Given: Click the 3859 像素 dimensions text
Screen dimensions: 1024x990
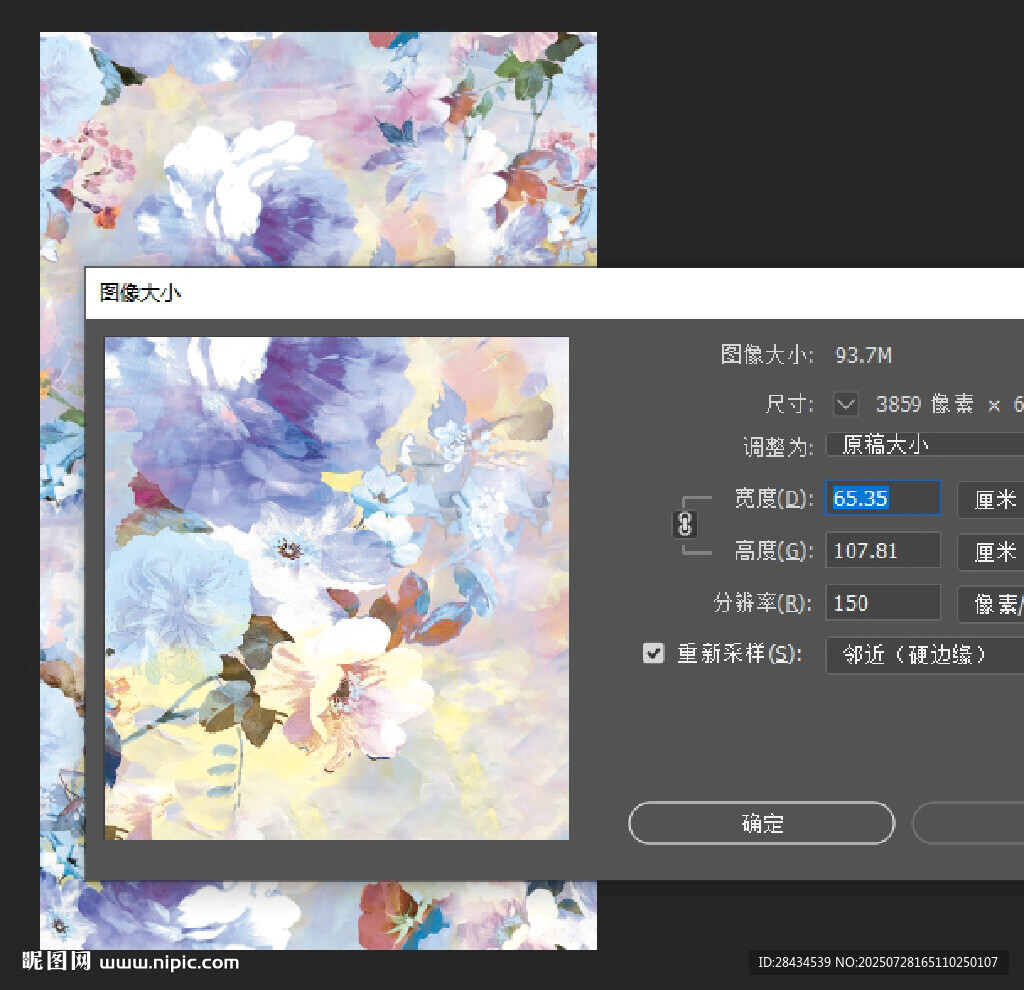Looking at the screenshot, I should pyautogui.click(x=924, y=404).
